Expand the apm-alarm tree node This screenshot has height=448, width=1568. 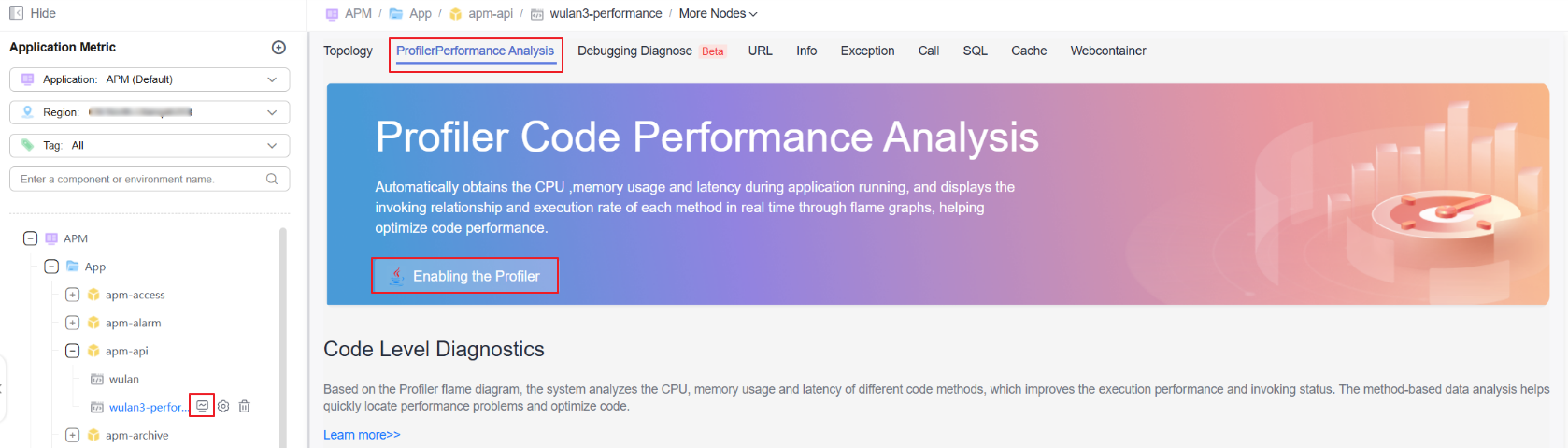pyautogui.click(x=72, y=323)
